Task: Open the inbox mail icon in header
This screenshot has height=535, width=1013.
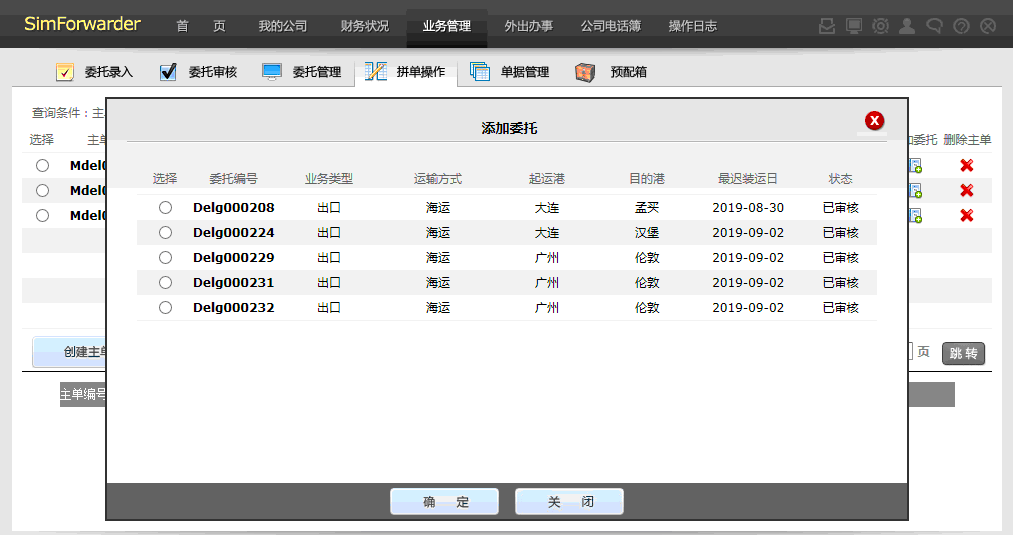Action: [x=827, y=26]
